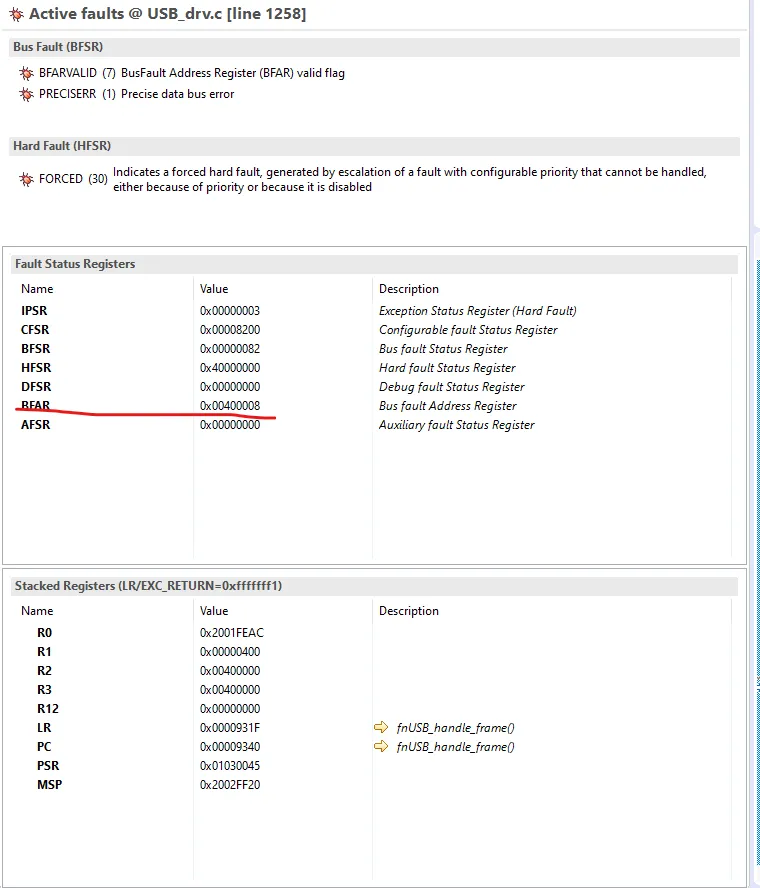Click the AFSR value 0x00000000
This screenshot has width=760, height=888.
coord(230,425)
